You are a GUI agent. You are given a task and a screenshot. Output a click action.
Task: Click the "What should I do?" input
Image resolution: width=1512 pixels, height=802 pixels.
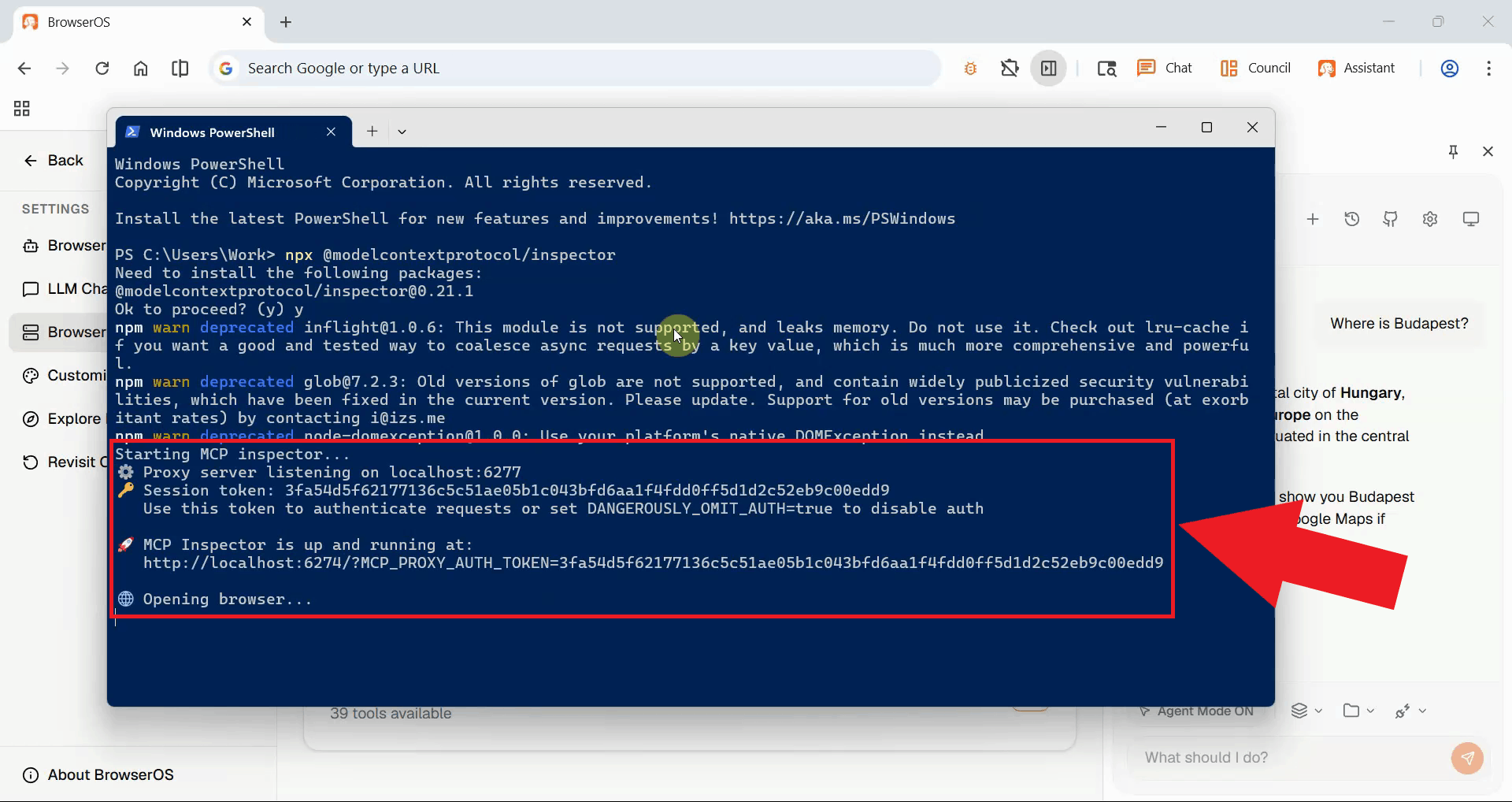coord(1284,758)
